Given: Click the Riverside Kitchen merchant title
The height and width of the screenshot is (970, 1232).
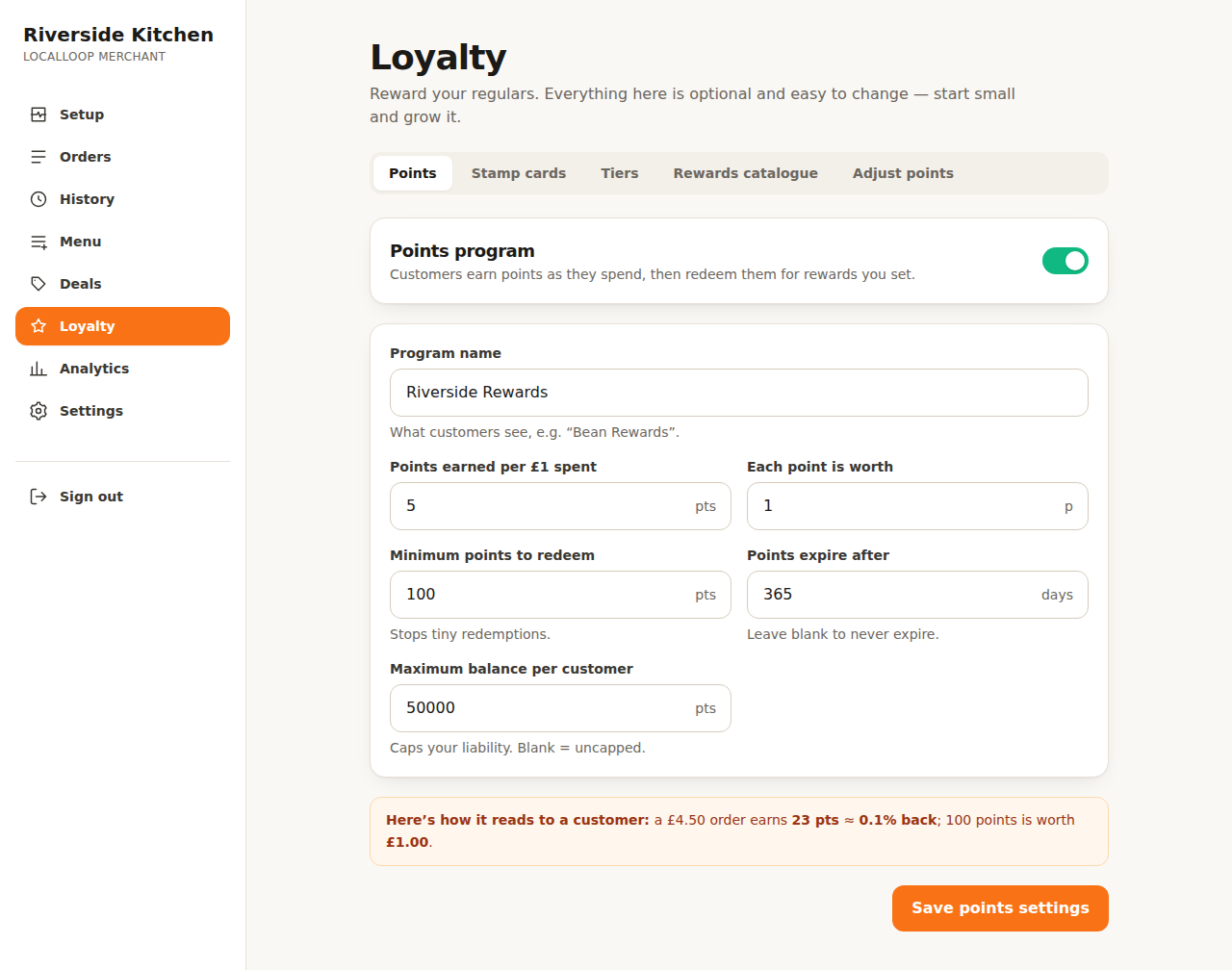Looking at the screenshot, I should coord(118,35).
